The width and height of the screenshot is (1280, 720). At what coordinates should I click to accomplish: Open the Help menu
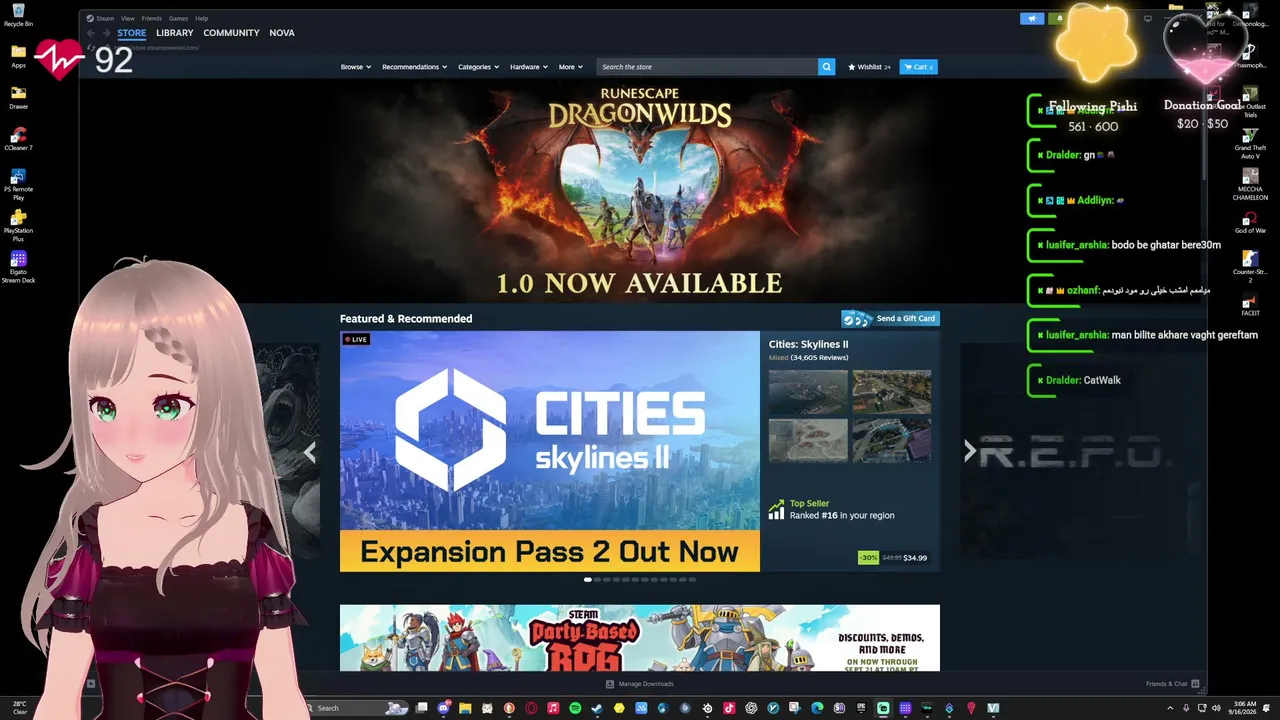201,18
